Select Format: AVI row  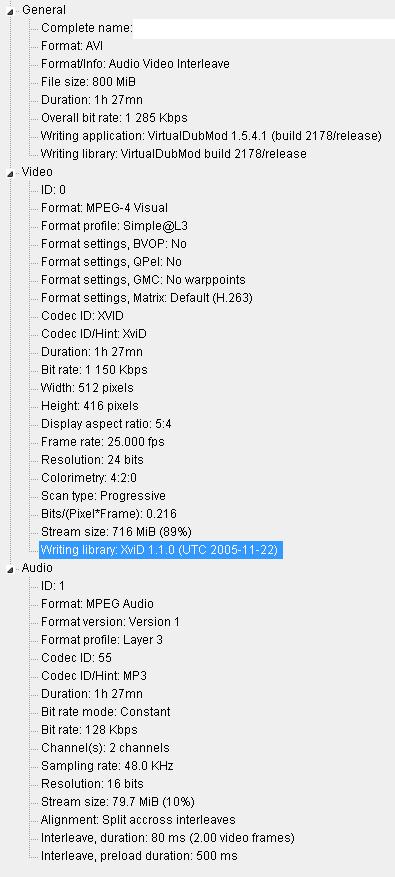(x=72, y=46)
